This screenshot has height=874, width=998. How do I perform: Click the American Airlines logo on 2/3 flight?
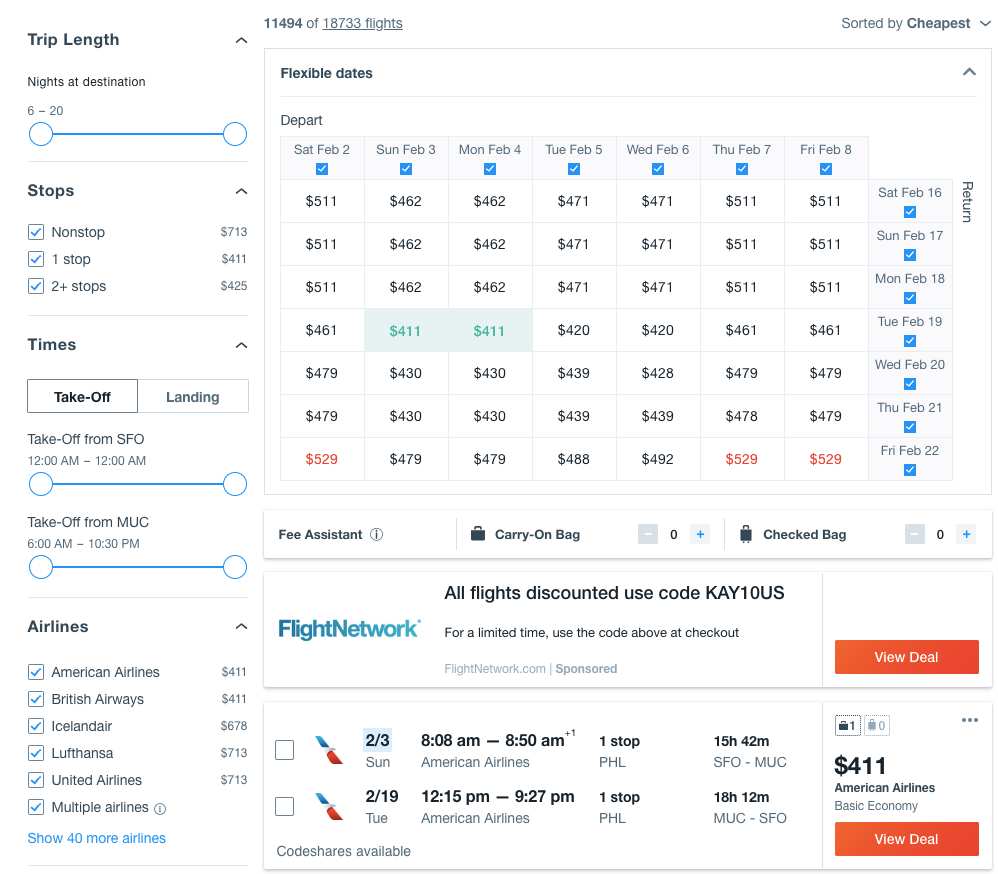329,749
